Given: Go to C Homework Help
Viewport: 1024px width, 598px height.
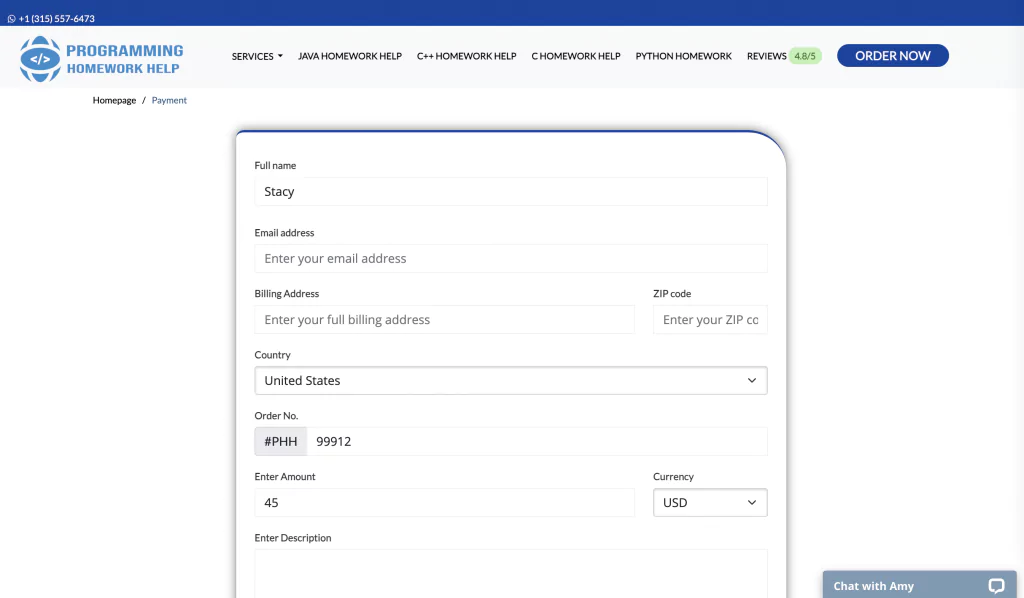Looking at the screenshot, I should coord(576,56).
